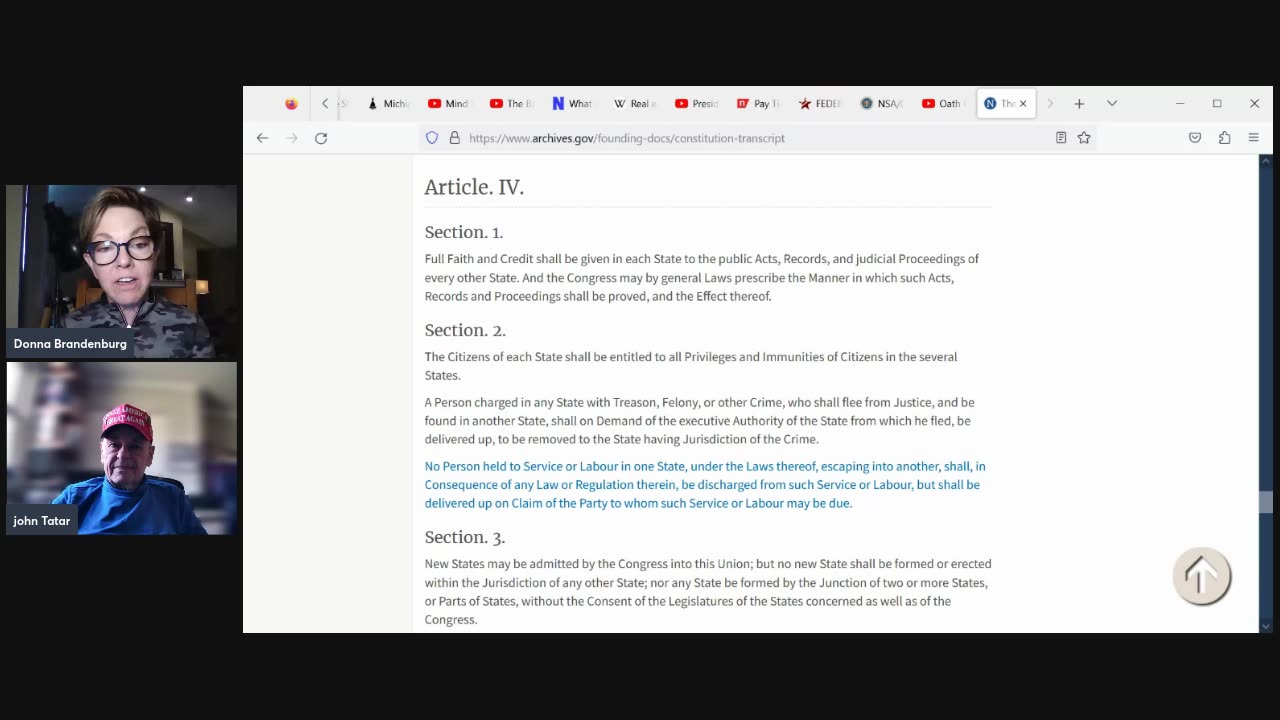The image size is (1280, 720).
Task: Click the tracking protection shield icon
Action: pyautogui.click(x=432, y=138)
